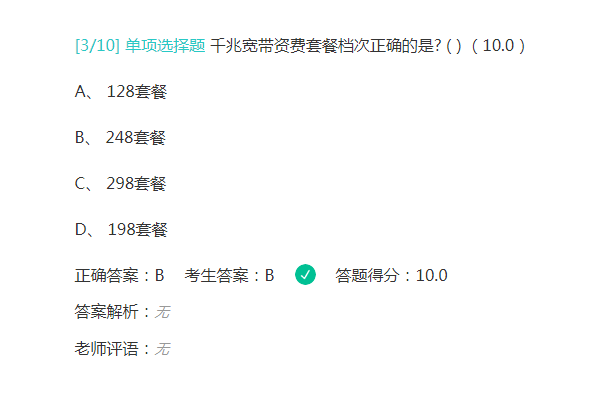Select option C 298套餐
The height and width of the screenshot is (400, 600).
pos(121,183)
